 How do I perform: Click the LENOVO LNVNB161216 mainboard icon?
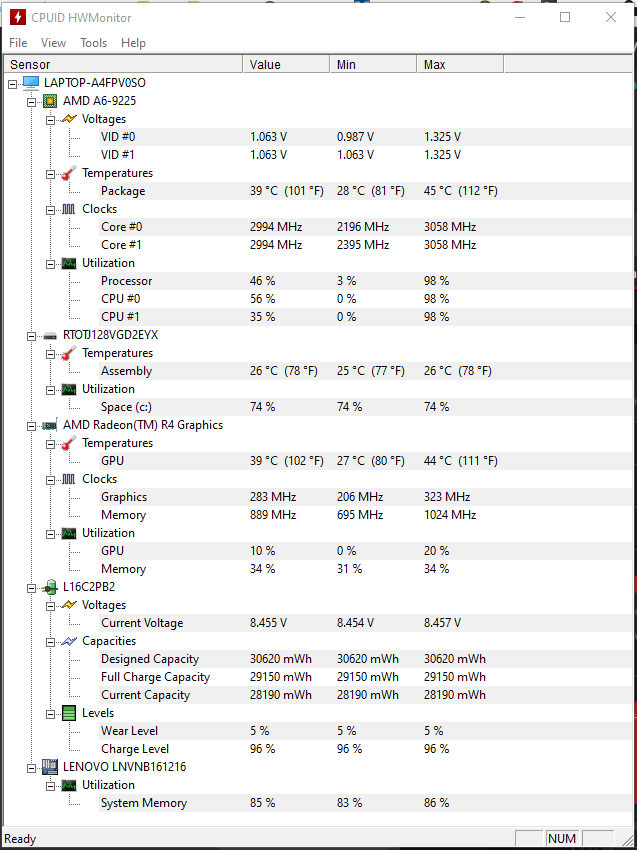[x=50, y=767]
